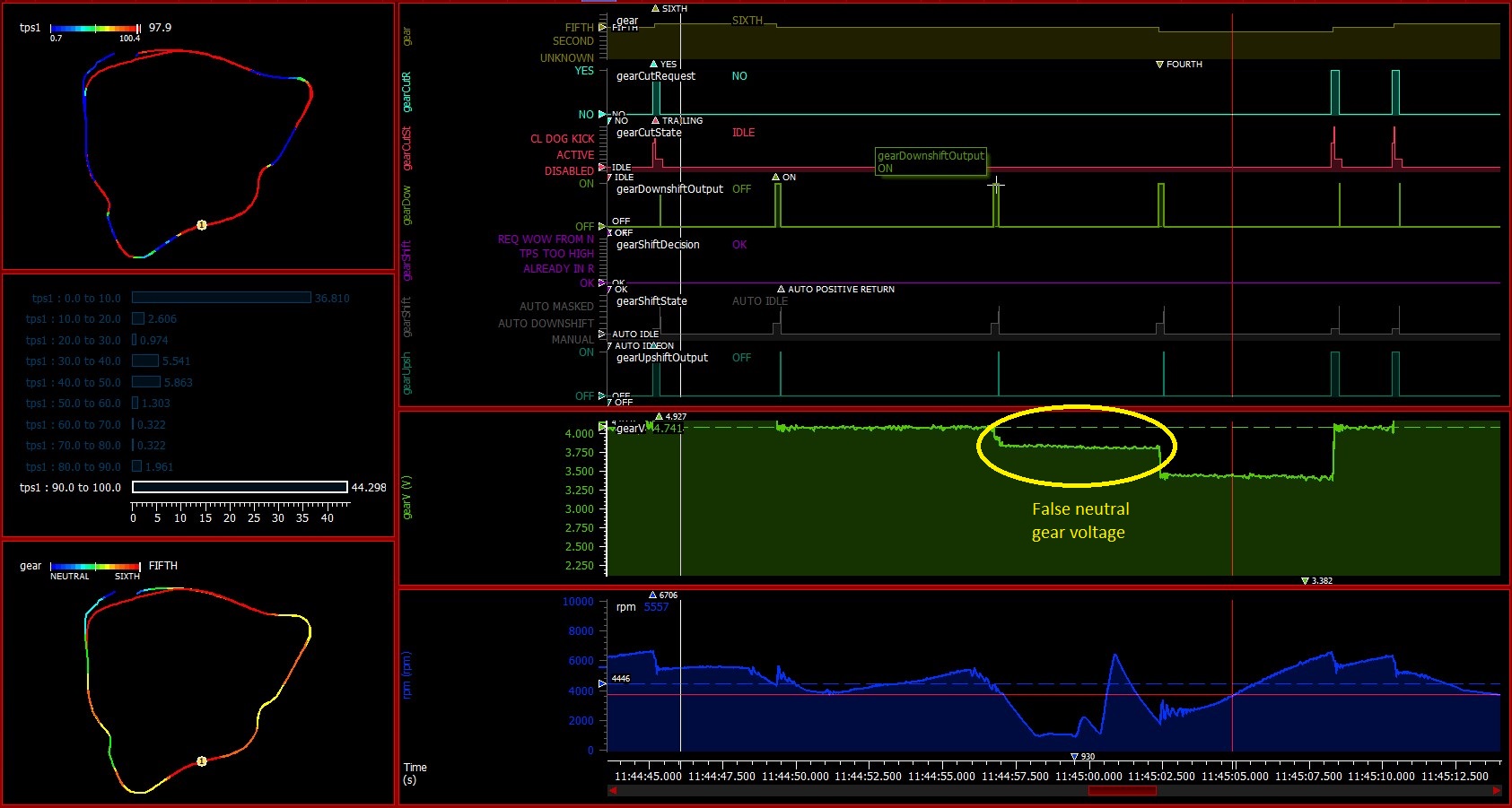Click the 10000 tick on the rpm axis
This screenshot has height=808, width=1512.
click(578, 602)
